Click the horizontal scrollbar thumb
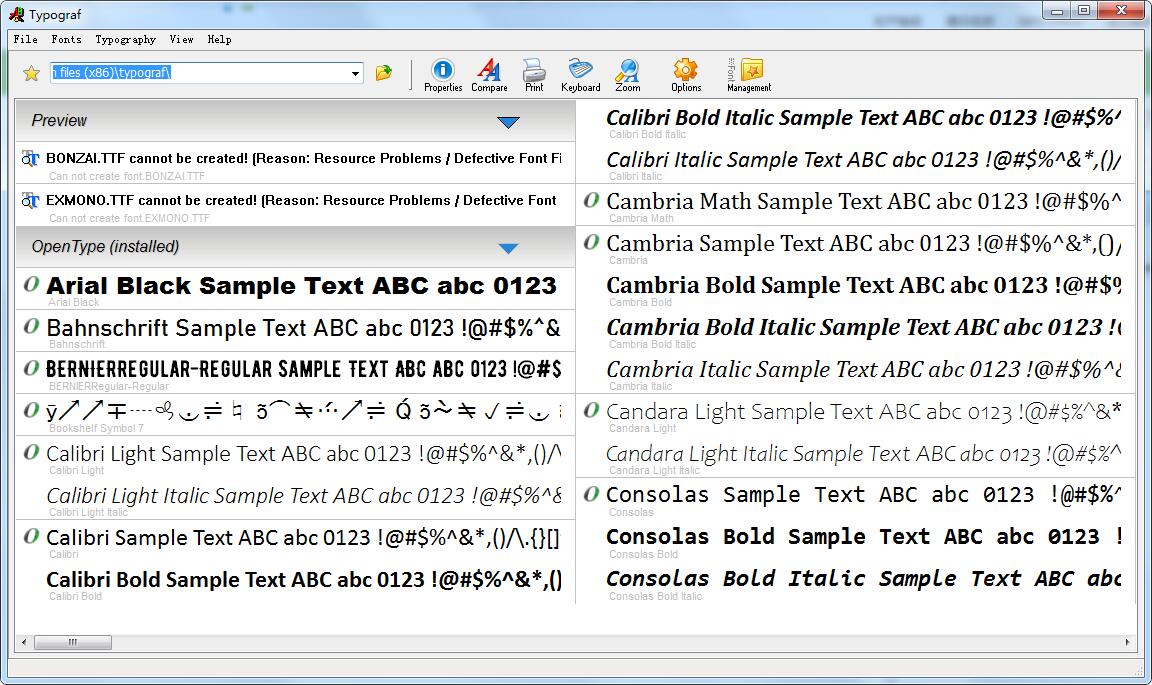This screenshot has height=685, width=1152. (x=73, y=642)
